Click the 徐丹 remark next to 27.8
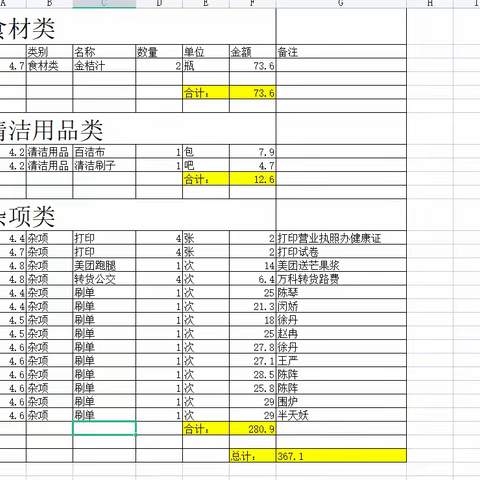Image resolution: width=480 pixels, height=480 pixels. tap(341, 347)
